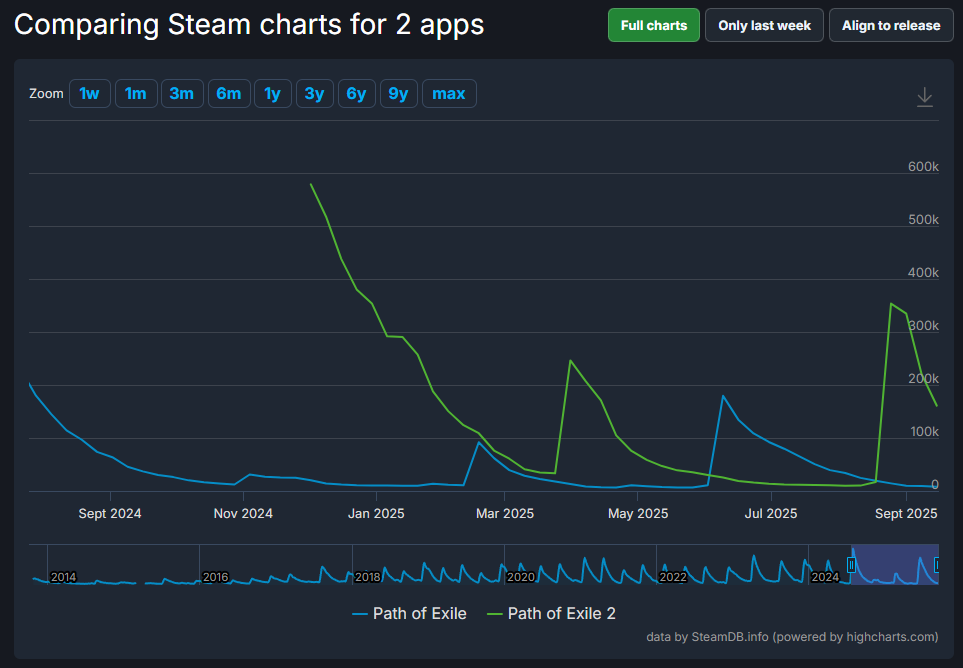Set zoom range to 1y
The width and height of the screenshot is (963, 668).
coord(273,93)
